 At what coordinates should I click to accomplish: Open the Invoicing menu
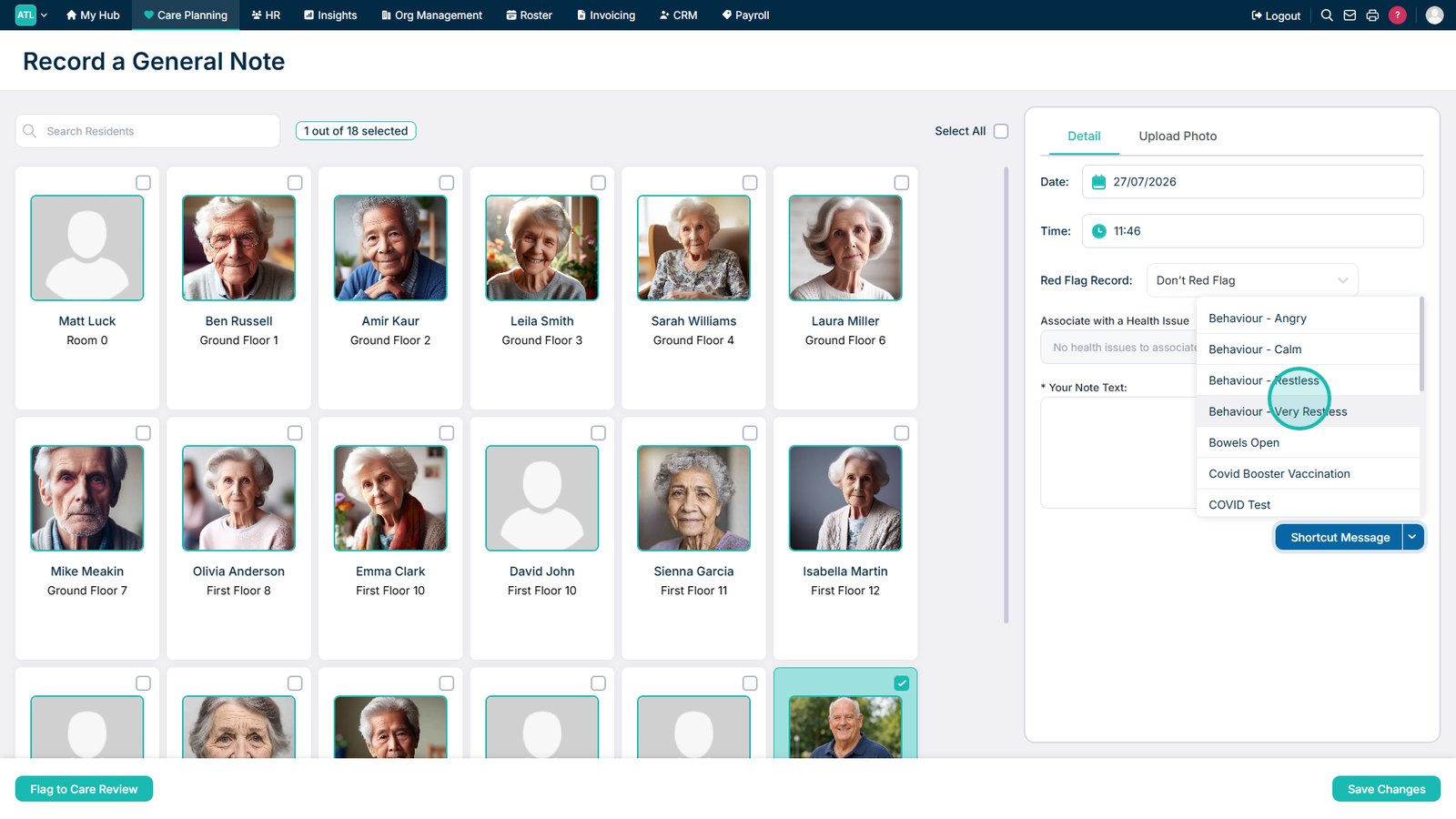tap(606, 15)
